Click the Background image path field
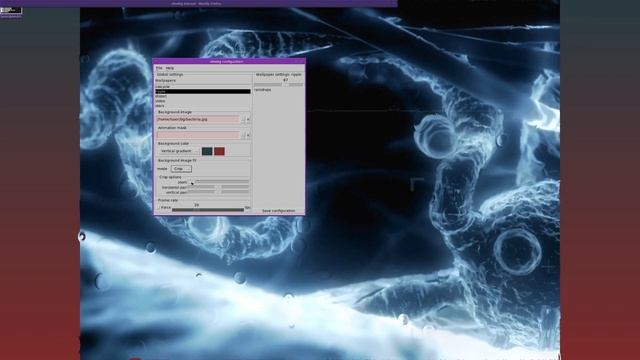Viewport: 640px width, 360px height. pos(199,119)
